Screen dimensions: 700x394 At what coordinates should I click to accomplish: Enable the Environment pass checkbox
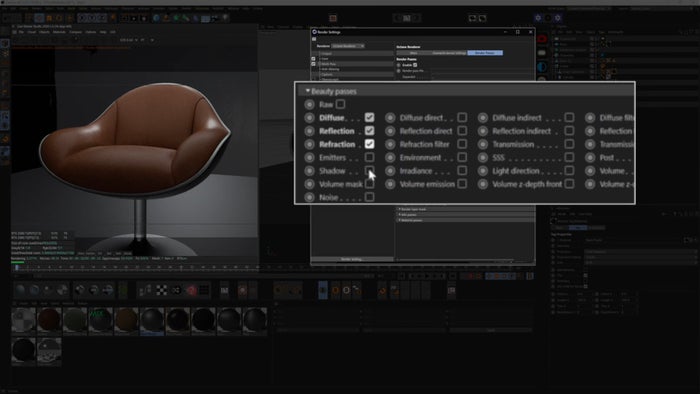pos(462,157)
